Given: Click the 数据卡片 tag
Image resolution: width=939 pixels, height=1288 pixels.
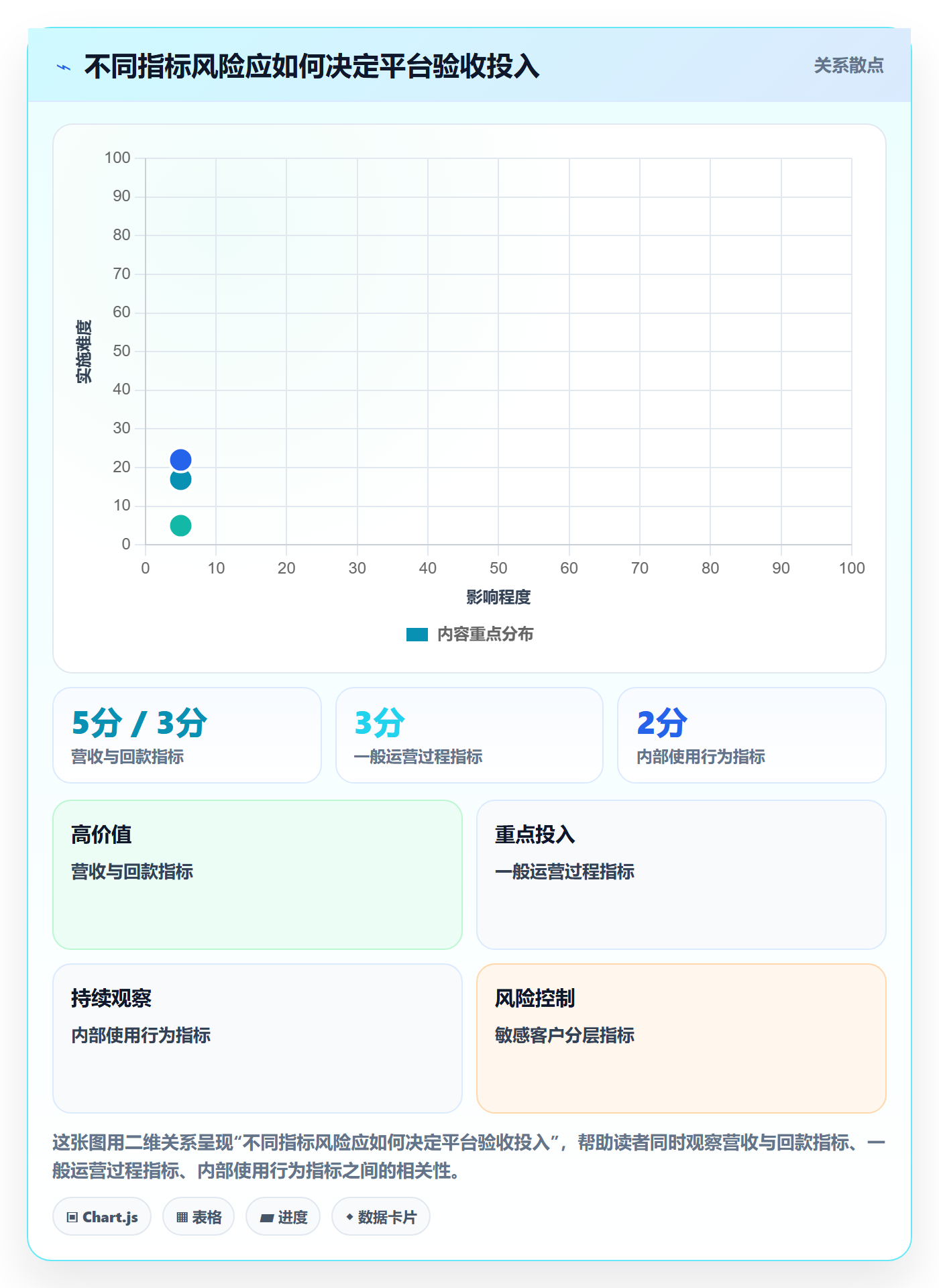Looking at the screenshot, I should pos(381,1217).
